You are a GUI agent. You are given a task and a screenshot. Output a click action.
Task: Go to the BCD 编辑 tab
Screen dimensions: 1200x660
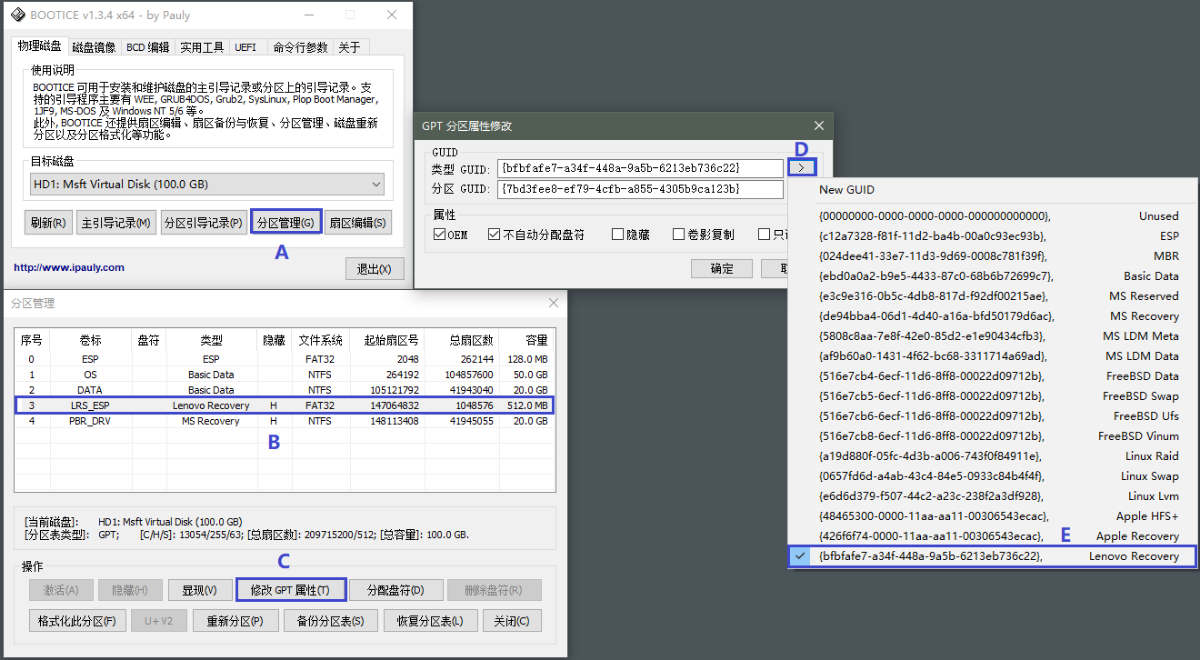point(148,47)
